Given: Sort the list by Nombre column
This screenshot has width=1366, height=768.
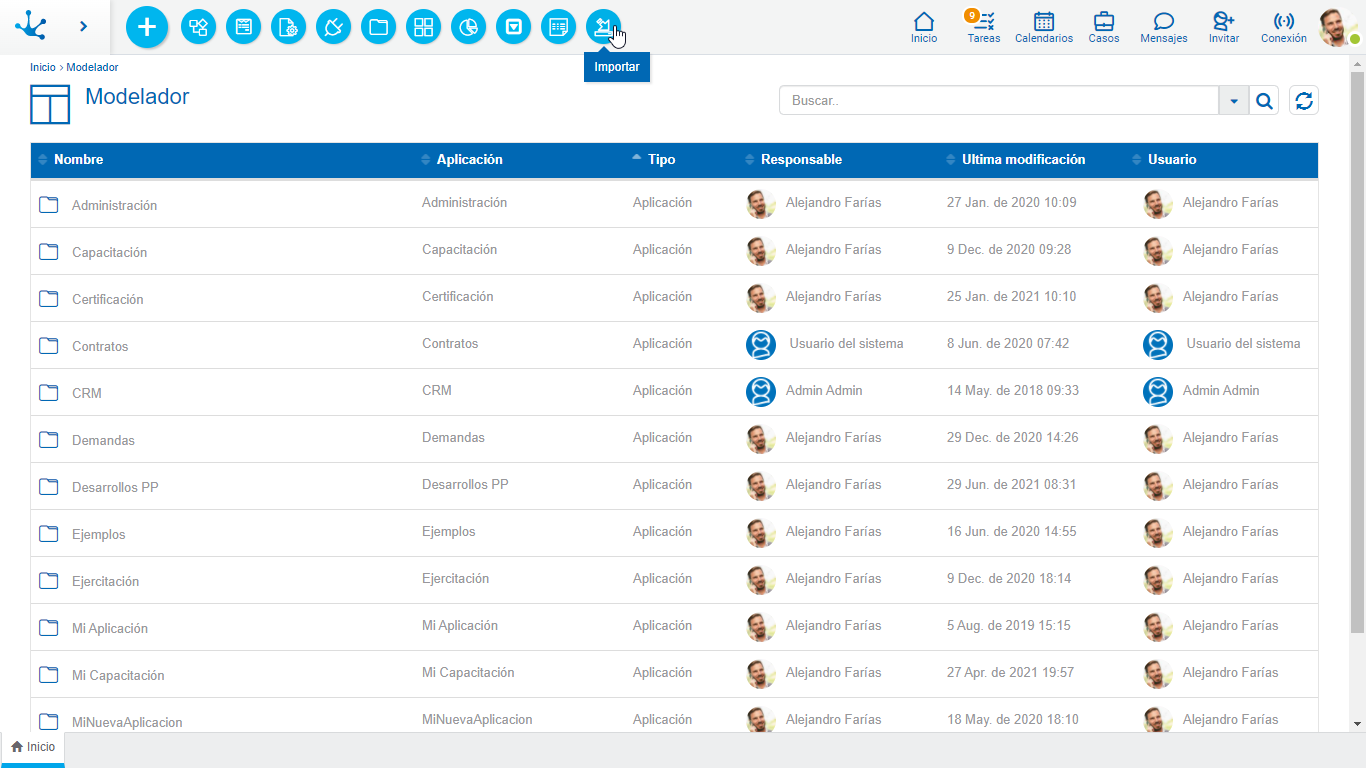Looking at the screenshot, I should [78, 160].
